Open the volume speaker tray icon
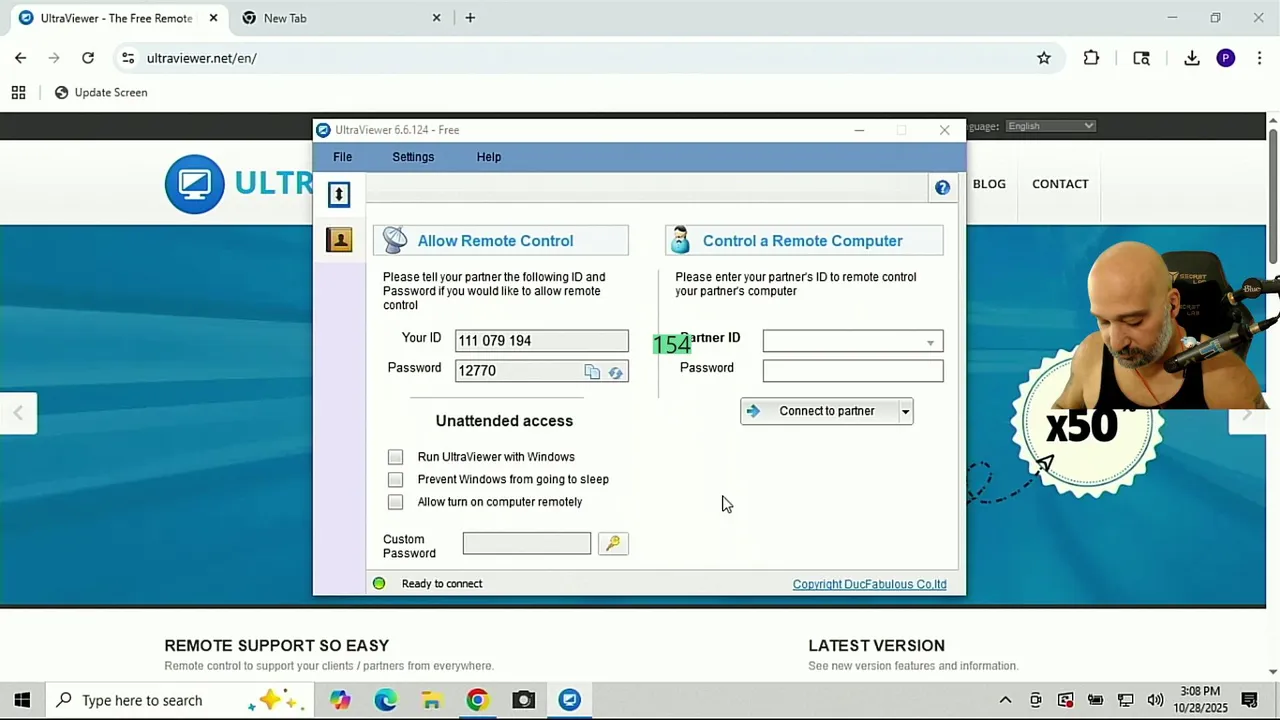This screenshot has width=1280, height=720. [1155, 700]
